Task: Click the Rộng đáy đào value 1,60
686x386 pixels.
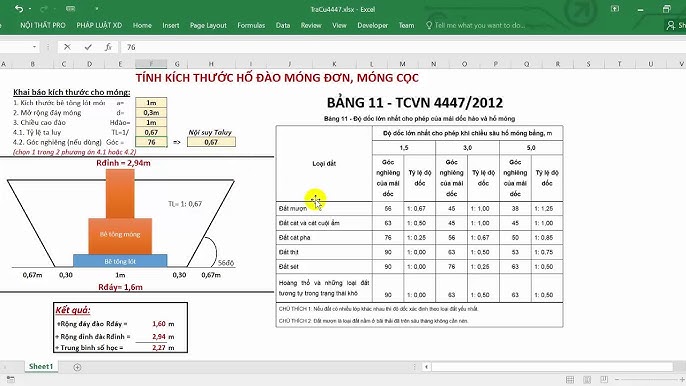Action: 159,324
